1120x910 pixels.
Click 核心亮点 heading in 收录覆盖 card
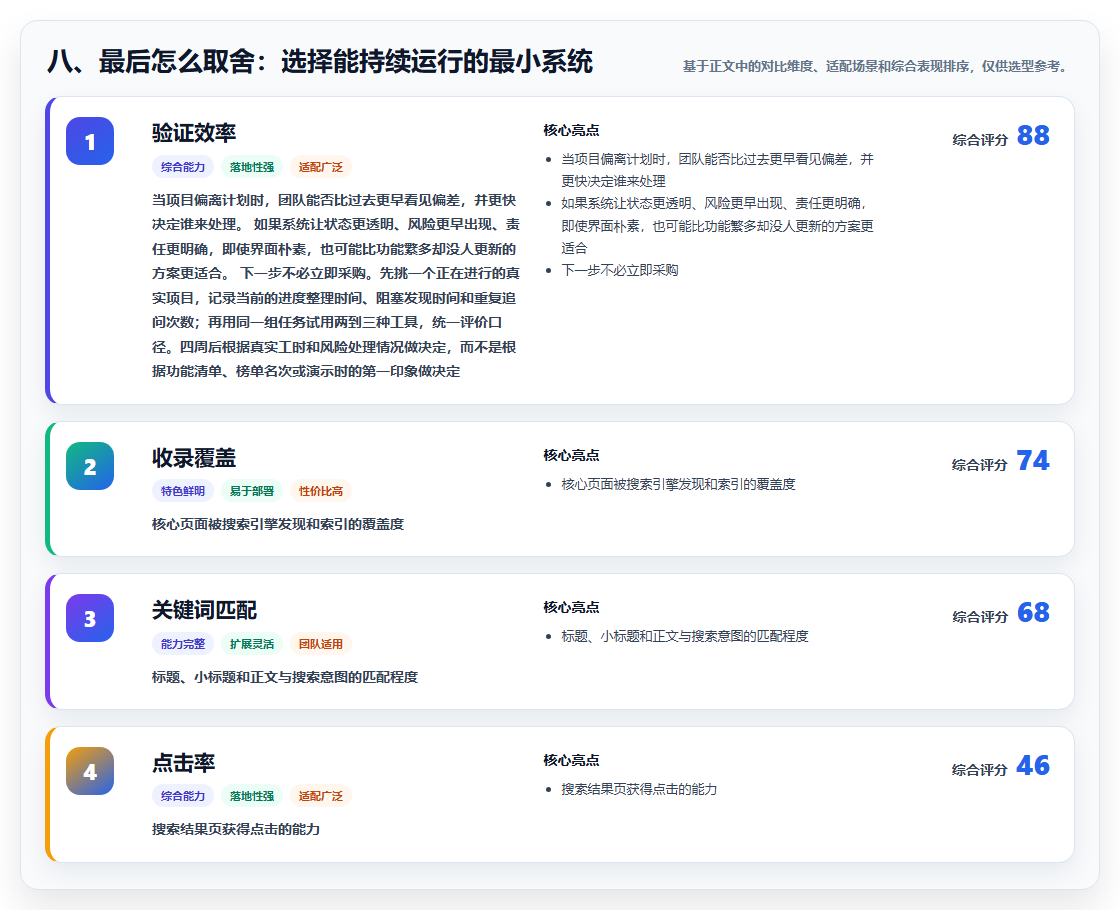click(571, 455)
